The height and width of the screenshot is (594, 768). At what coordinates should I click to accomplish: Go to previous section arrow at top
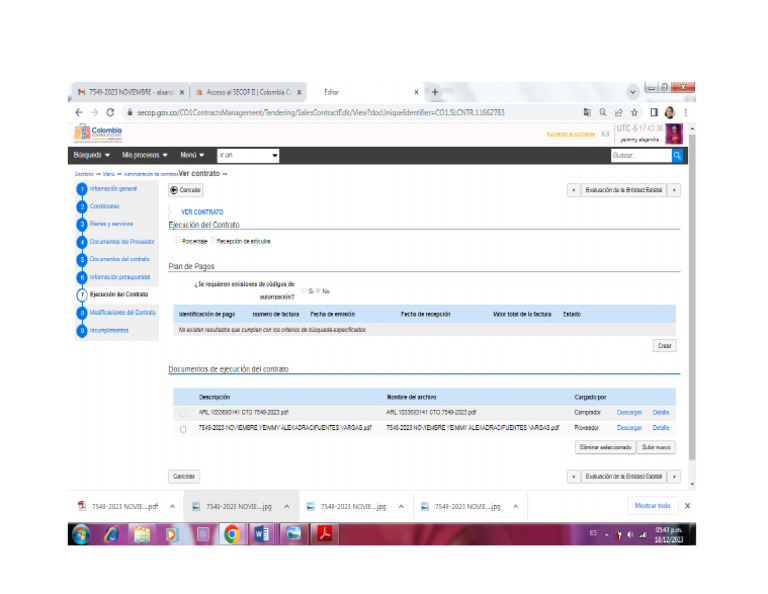click(574, 190)
